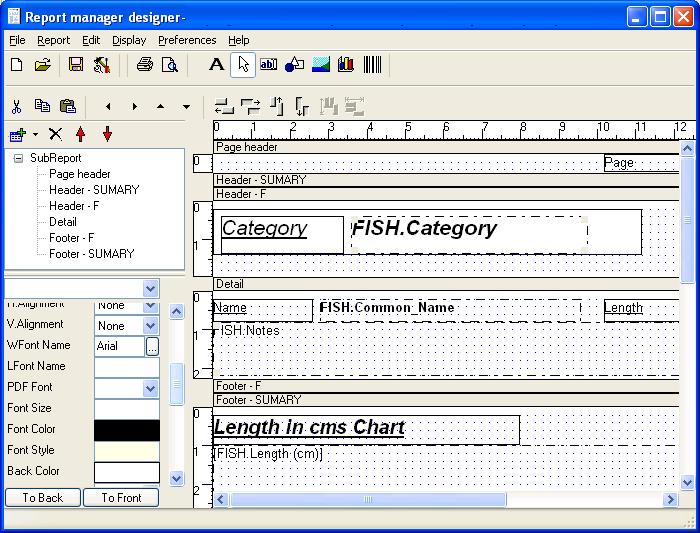Expand the PDF Font dropdown
The image size is (700, 533).
pos(150,388)
